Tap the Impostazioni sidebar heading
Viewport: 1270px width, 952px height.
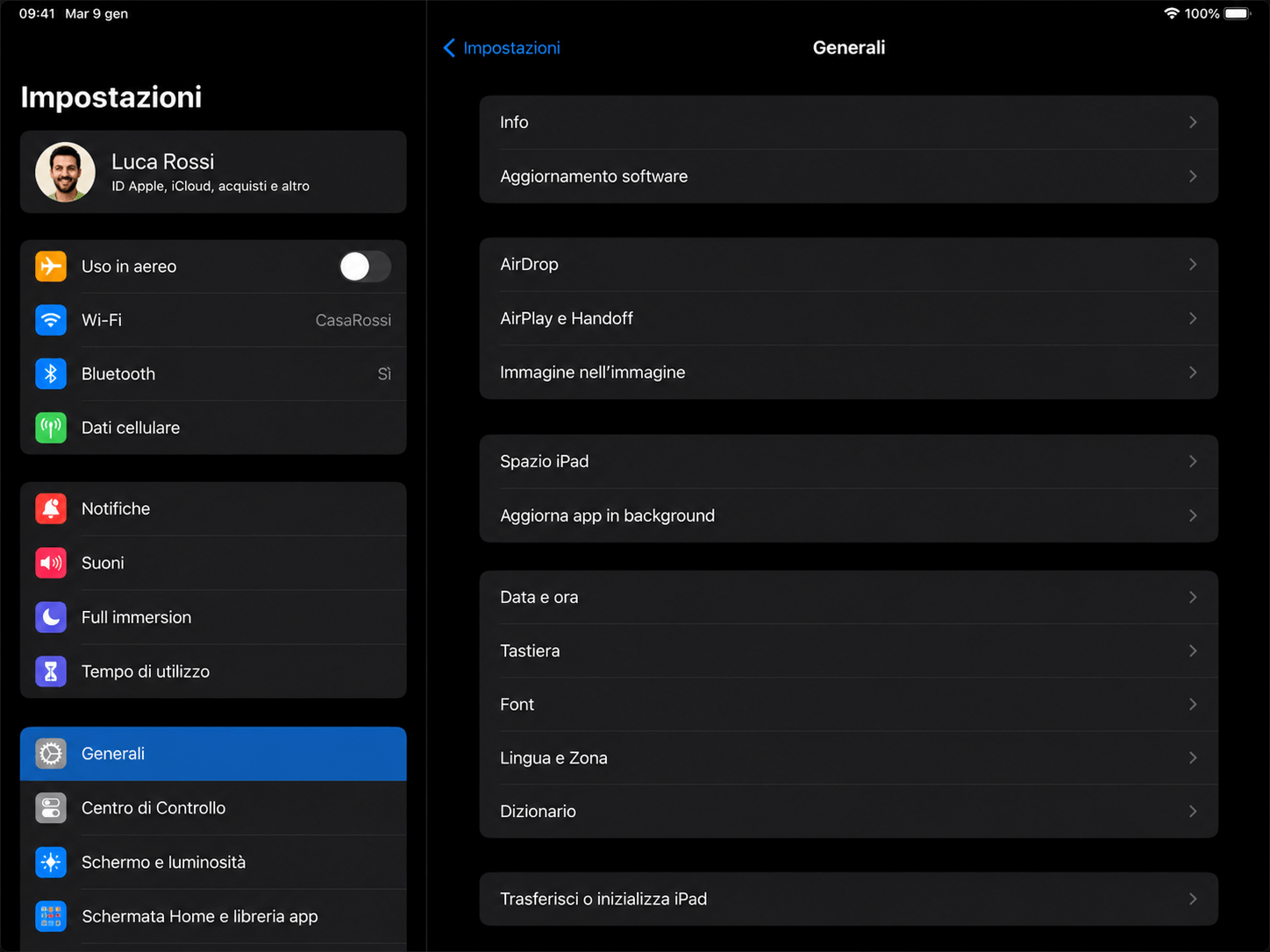(x=111, y=97)
